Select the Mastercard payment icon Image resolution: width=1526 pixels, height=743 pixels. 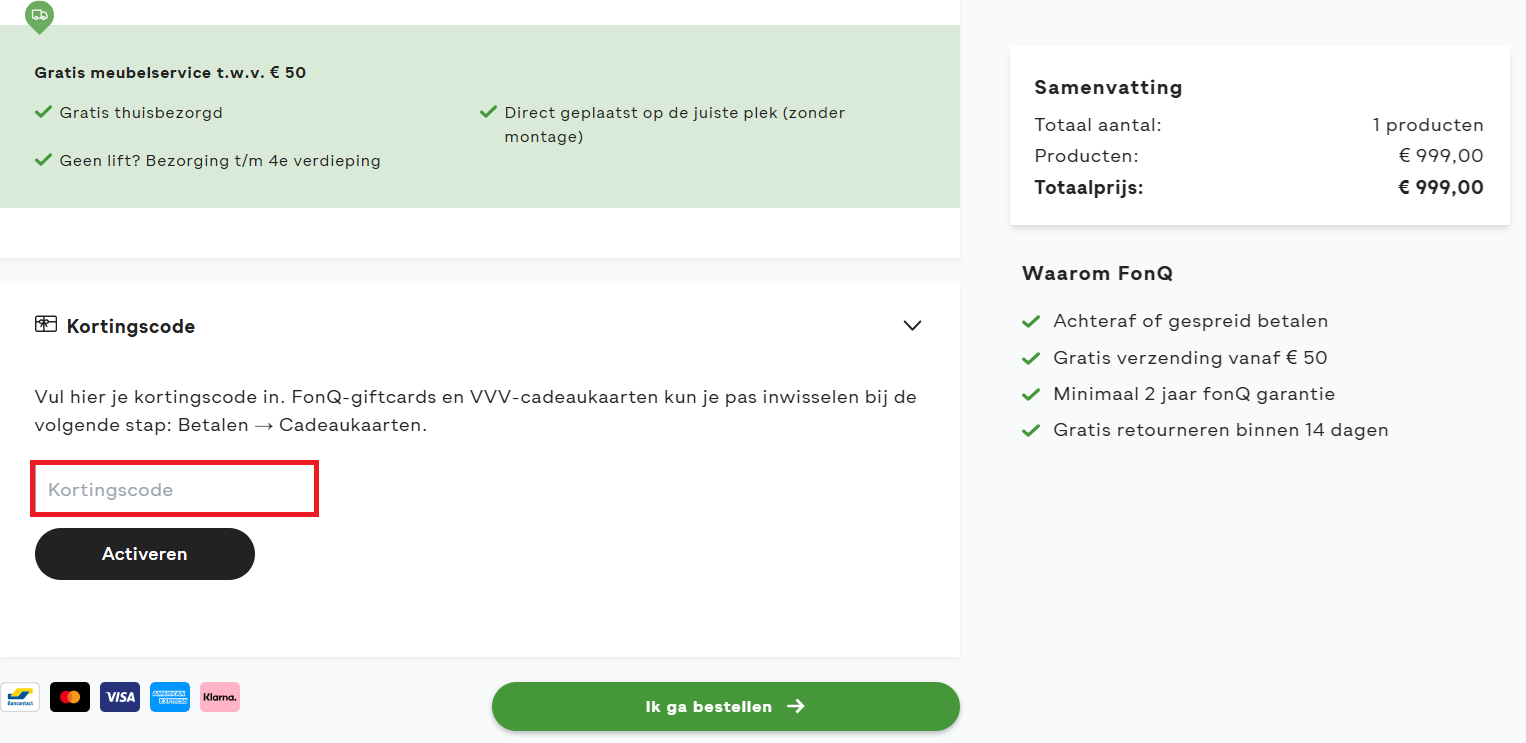tap(69, 696)
